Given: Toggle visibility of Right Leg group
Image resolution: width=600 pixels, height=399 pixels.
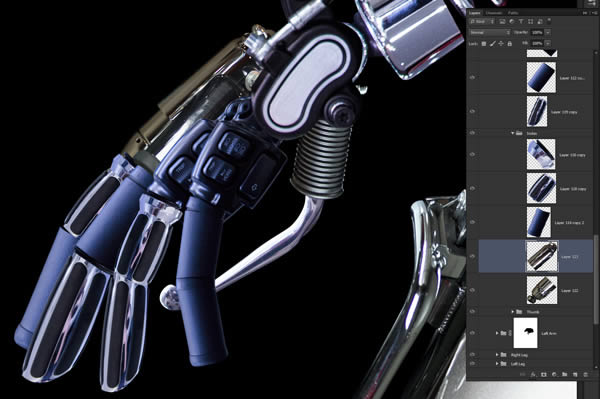Looking at the screenshot, I should coord(473,355).
